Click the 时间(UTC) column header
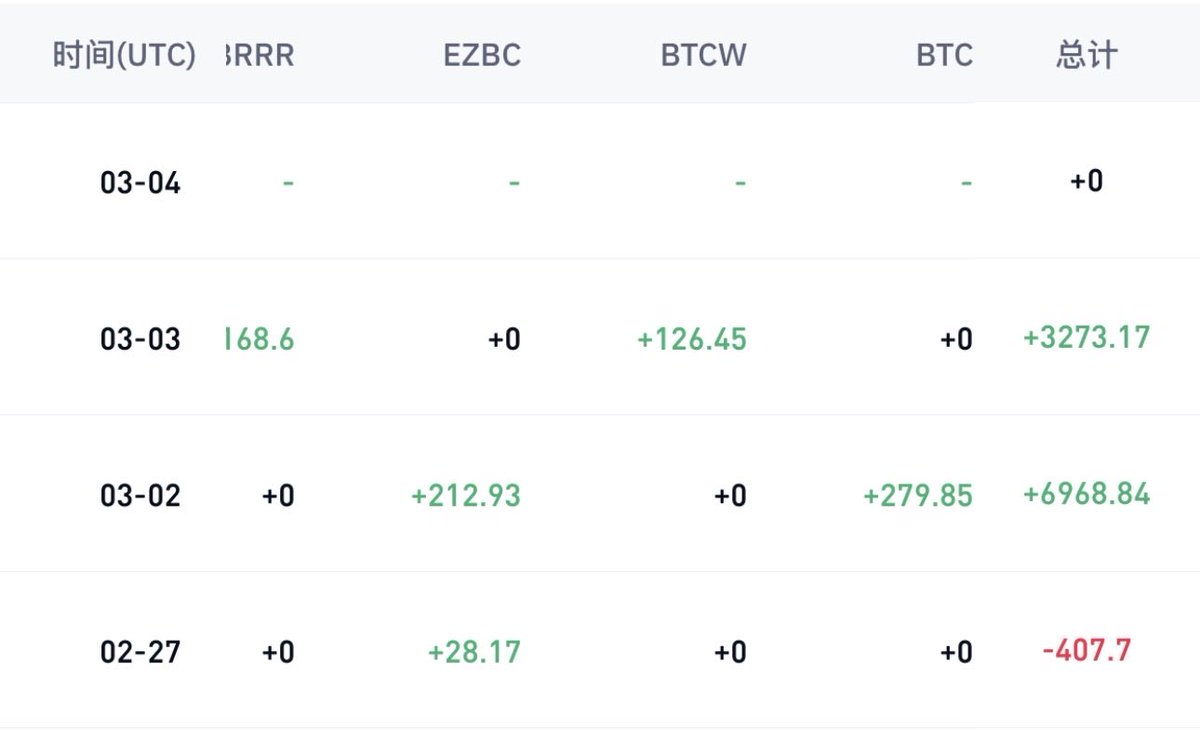This screenshot has width=1200, height=730. [124, 55]
